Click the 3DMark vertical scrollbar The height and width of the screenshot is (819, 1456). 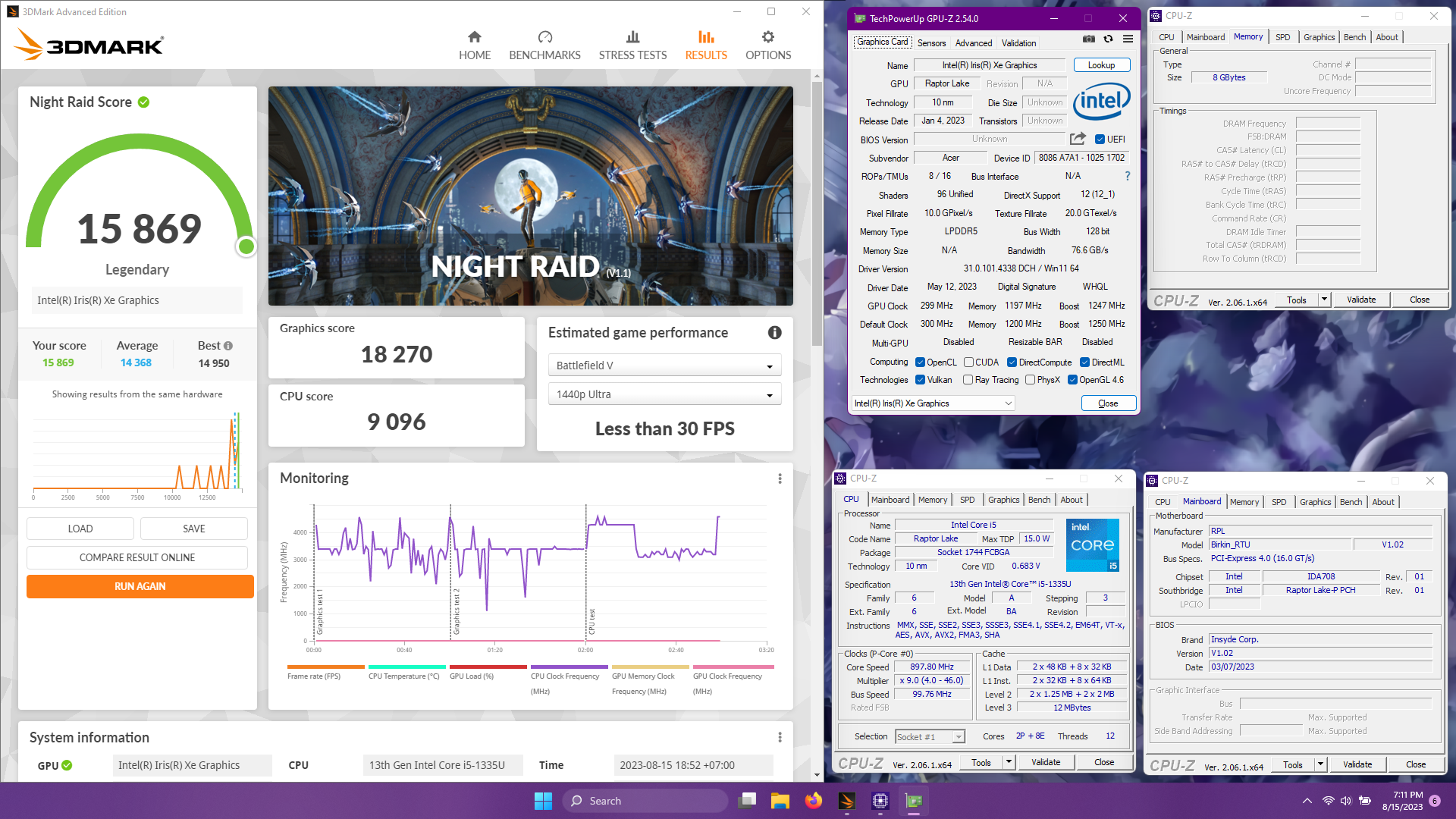click(817, 212)
